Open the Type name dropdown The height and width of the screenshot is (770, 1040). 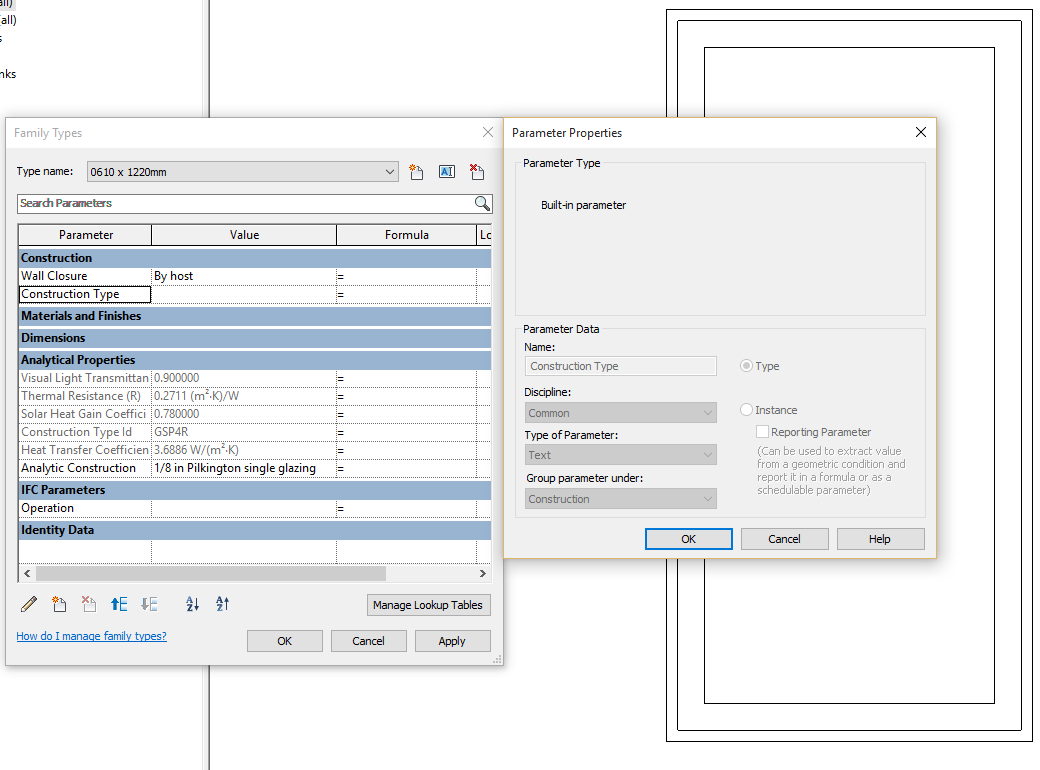[x=391, y=171]
